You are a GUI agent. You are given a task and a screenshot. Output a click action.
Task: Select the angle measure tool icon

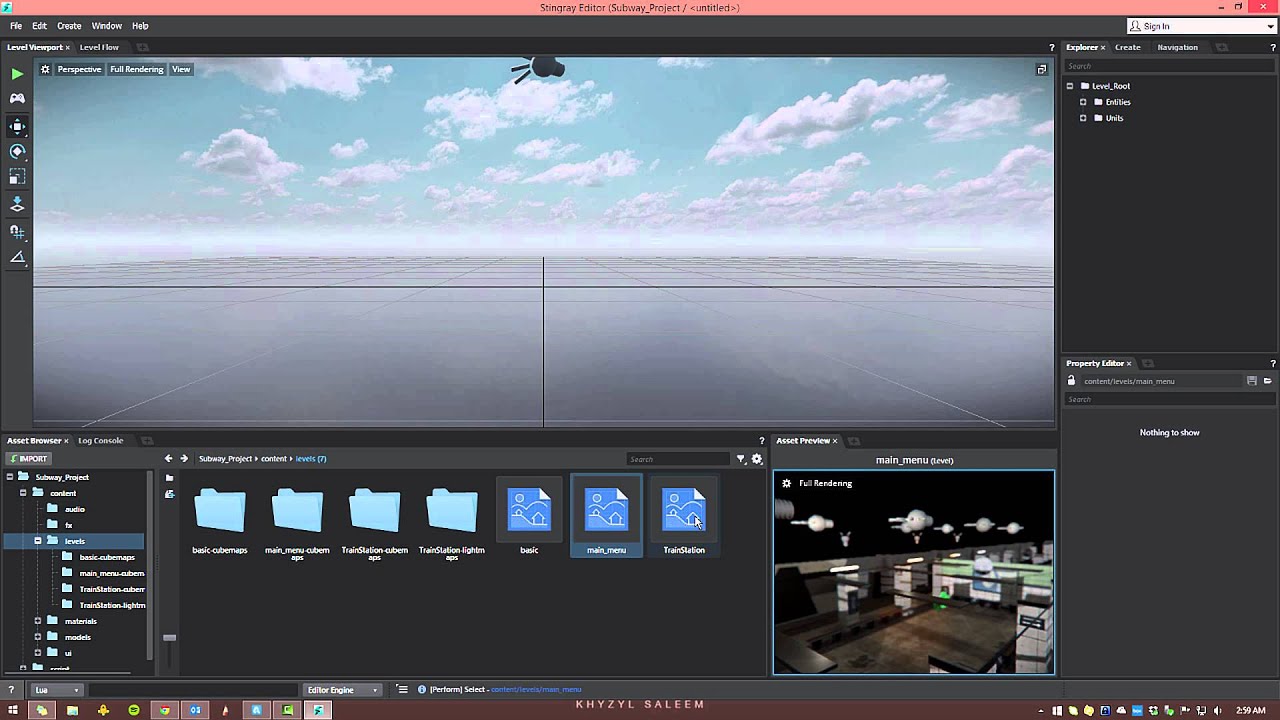(x=17, y=257)
